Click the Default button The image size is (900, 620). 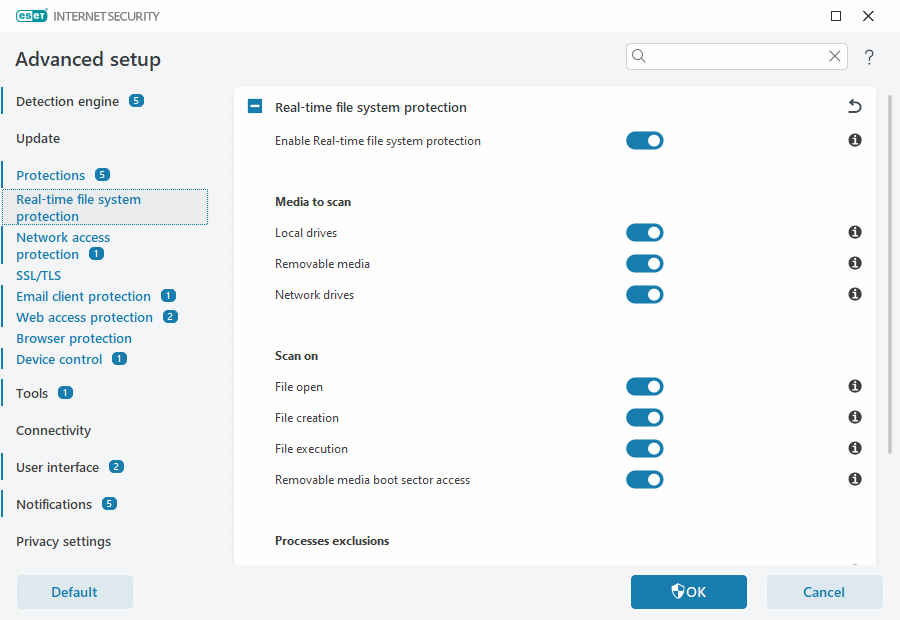pyautogui.click(x=74, y=592)
